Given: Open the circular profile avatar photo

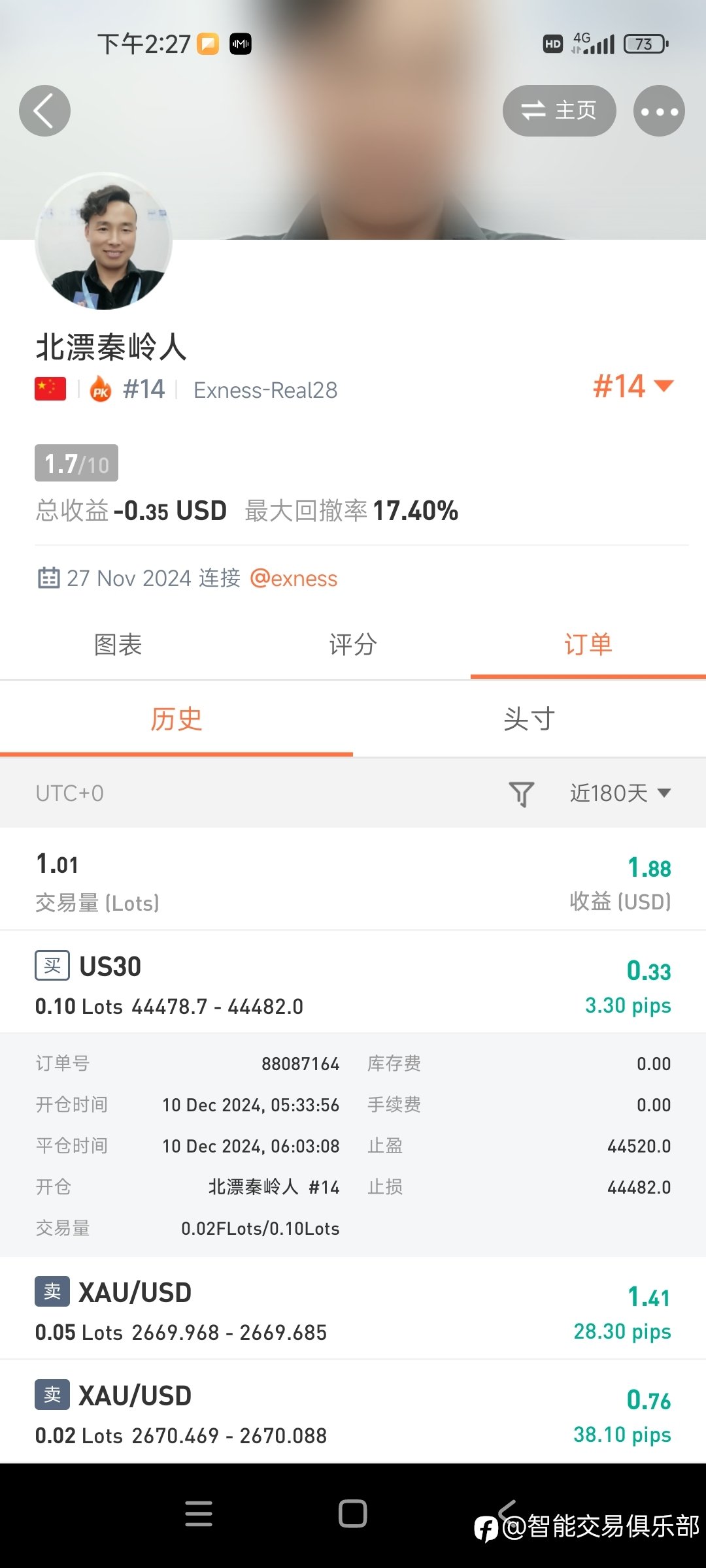Looking at the screenshot, I should click(x=103, y=241).
